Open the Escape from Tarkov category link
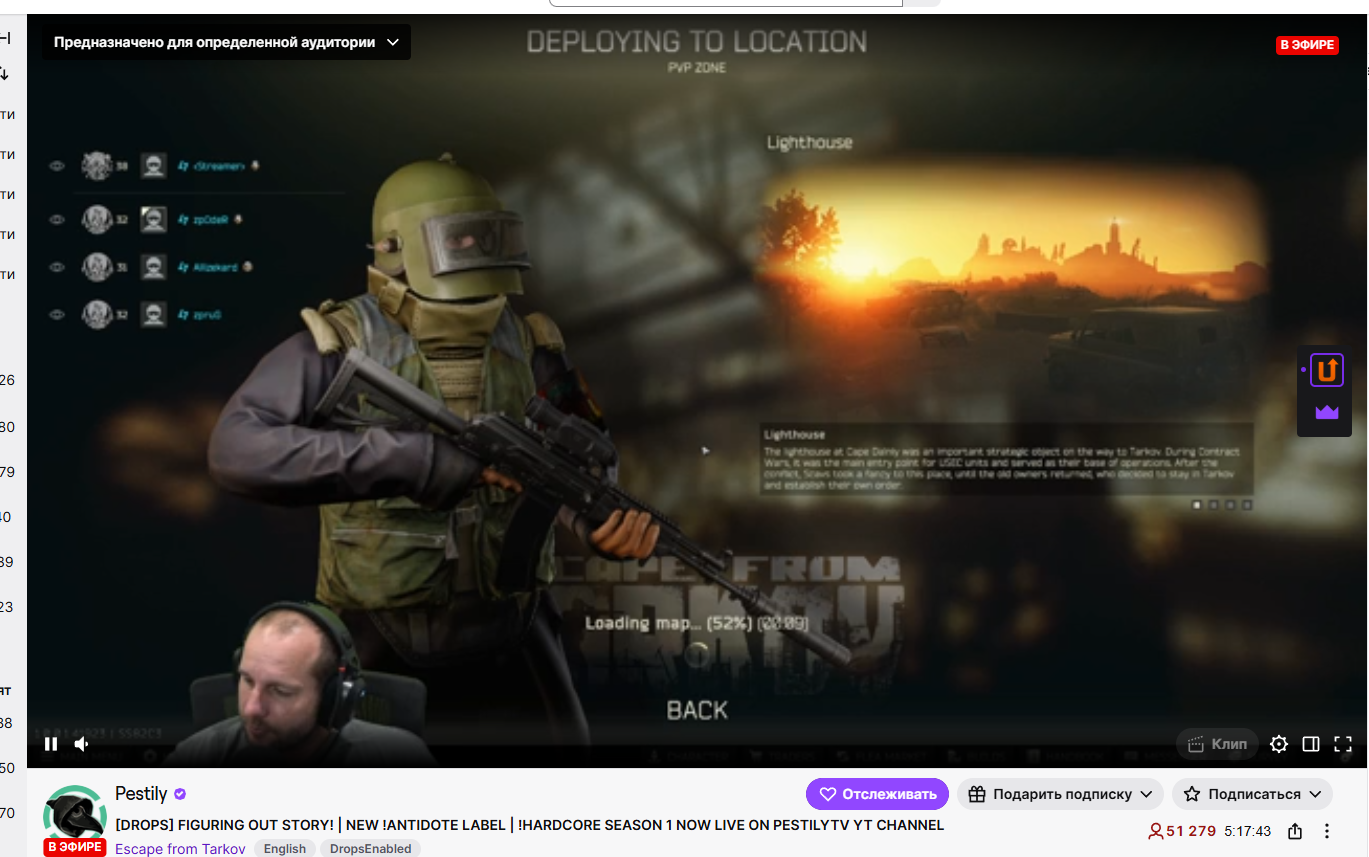1369x857 pixels. click(x=180, y=849)
